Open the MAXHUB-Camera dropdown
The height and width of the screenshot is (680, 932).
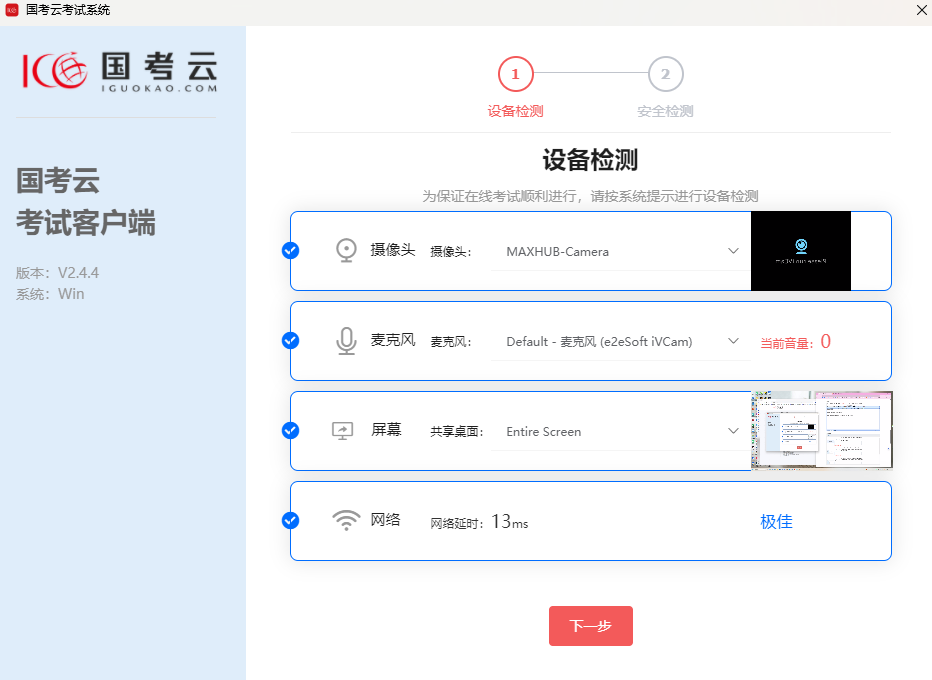pyautogui.click(x=621, y=251)
